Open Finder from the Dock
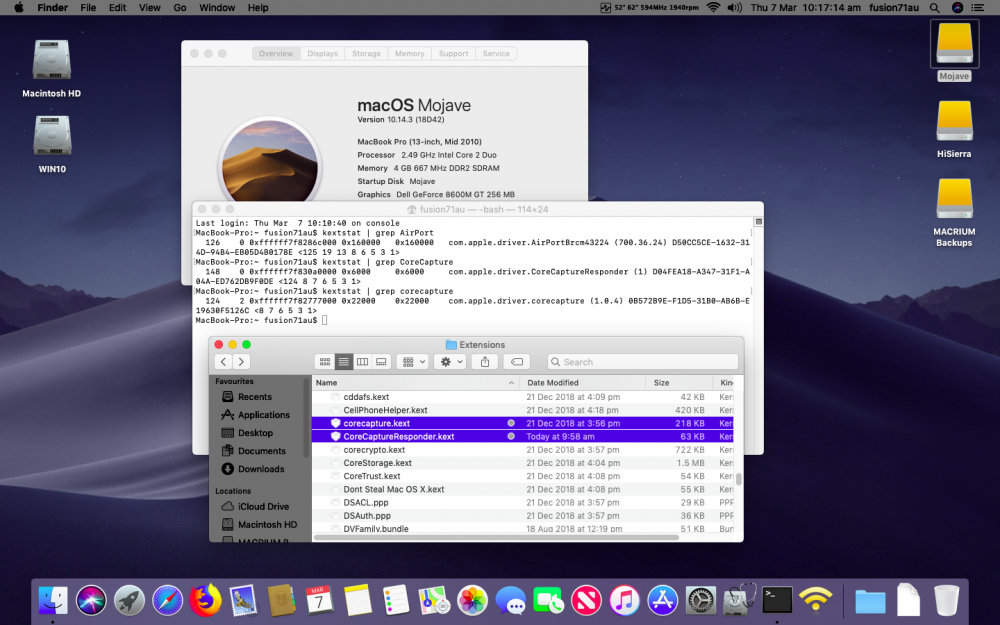The image size is (1000, 625). [x=53, y=600]
